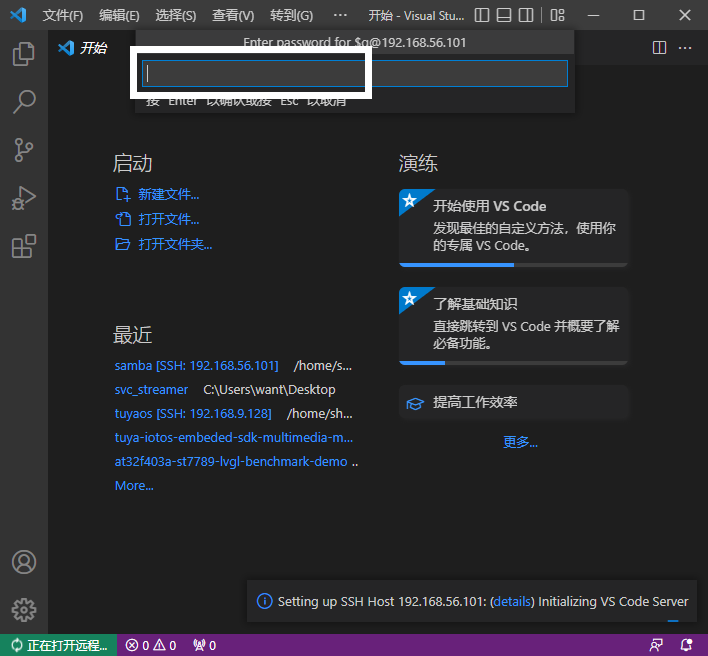
Task: Open the 编辑(E) menu
Action: [x=119, y=16]
